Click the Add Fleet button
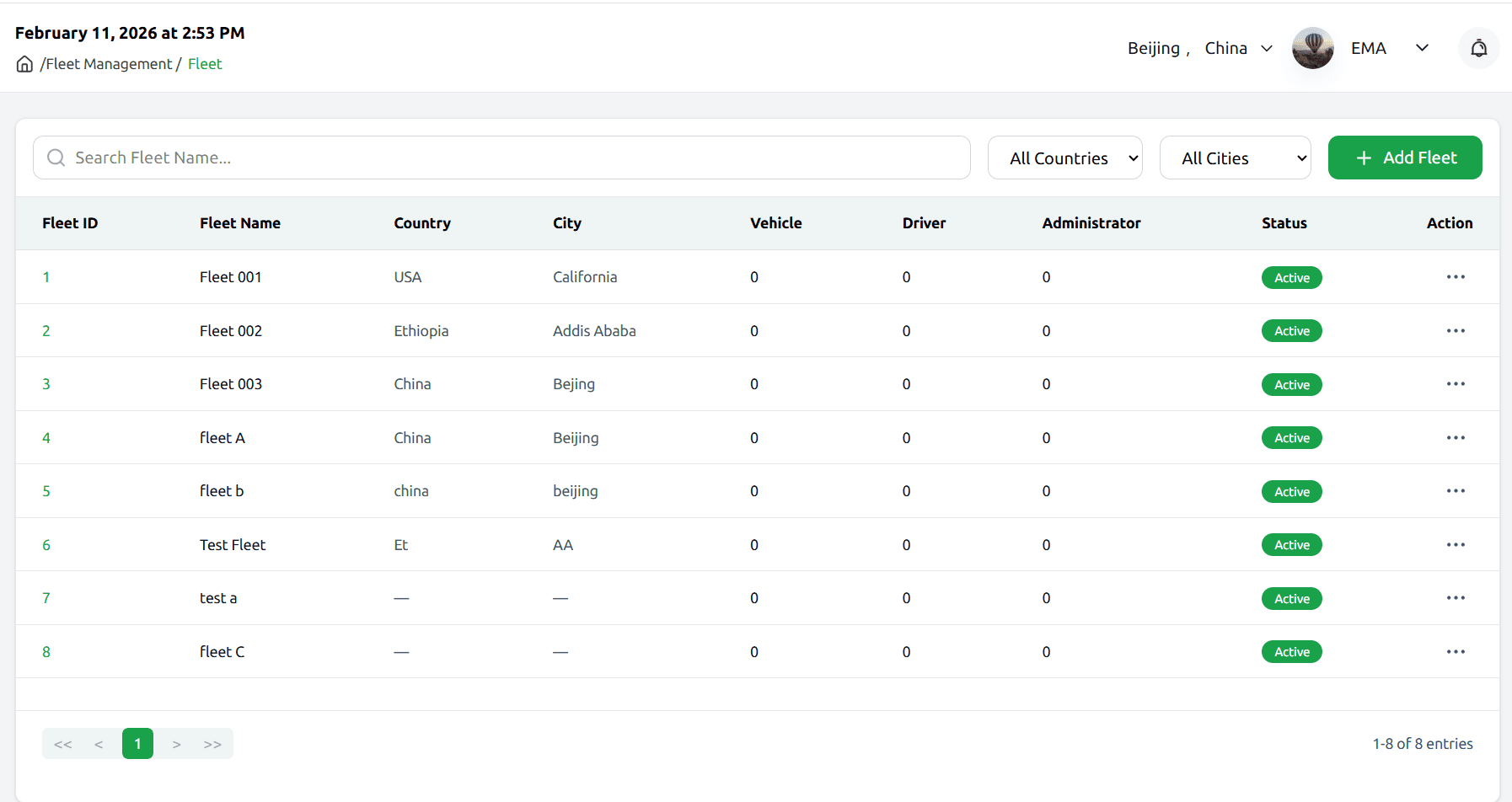The height and width of the screenshot is (802, 1512). tap(1404, 158)
